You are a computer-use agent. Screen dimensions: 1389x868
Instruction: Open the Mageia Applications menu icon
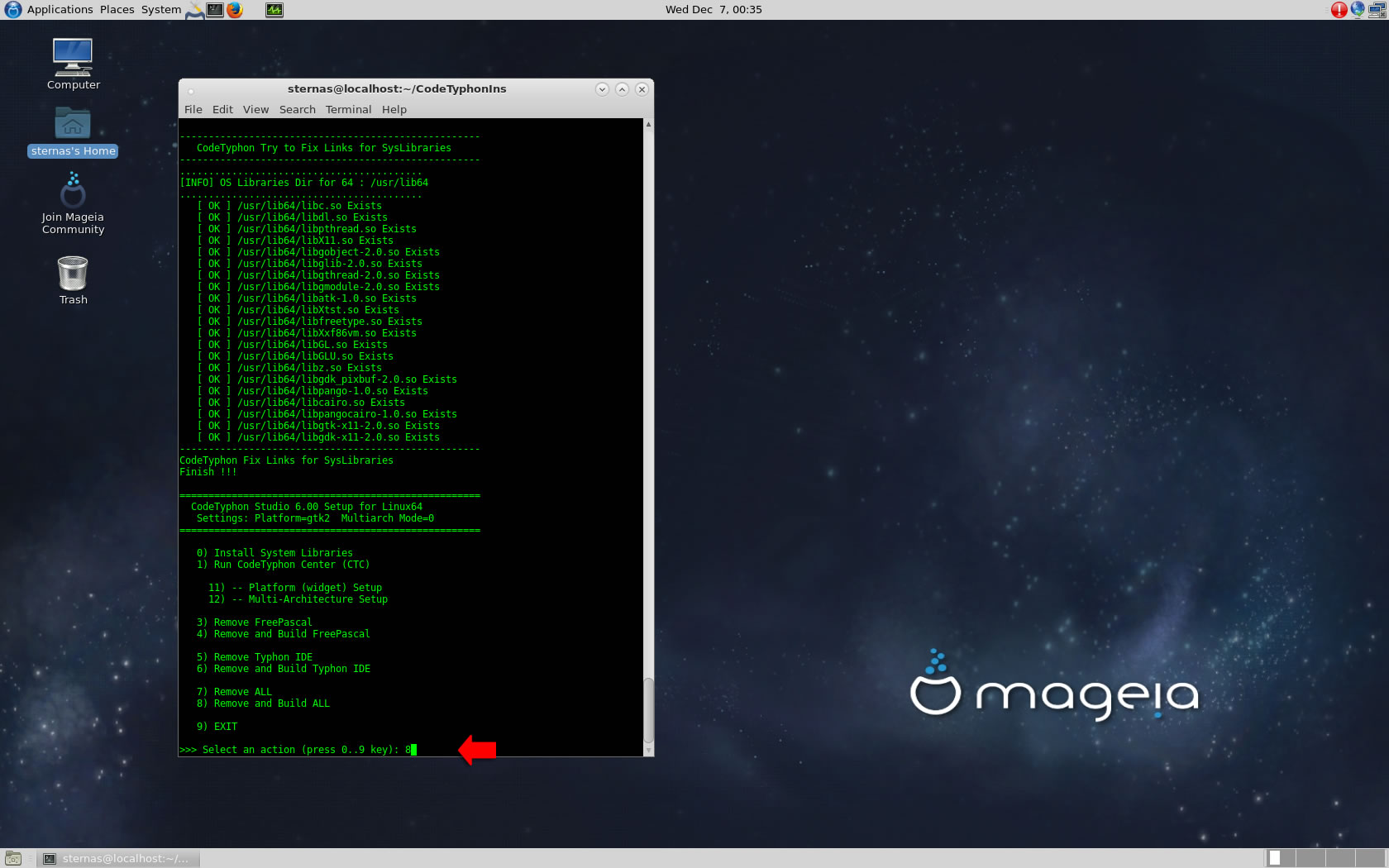[x=12, y=10]
